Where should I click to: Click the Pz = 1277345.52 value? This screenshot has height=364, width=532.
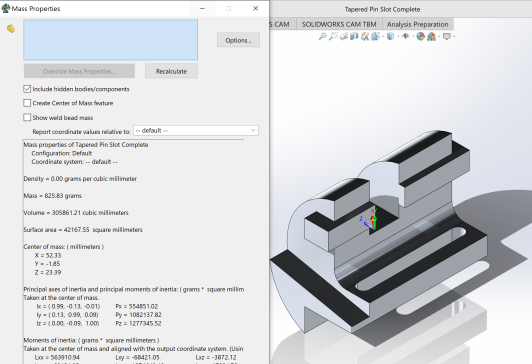138,323
